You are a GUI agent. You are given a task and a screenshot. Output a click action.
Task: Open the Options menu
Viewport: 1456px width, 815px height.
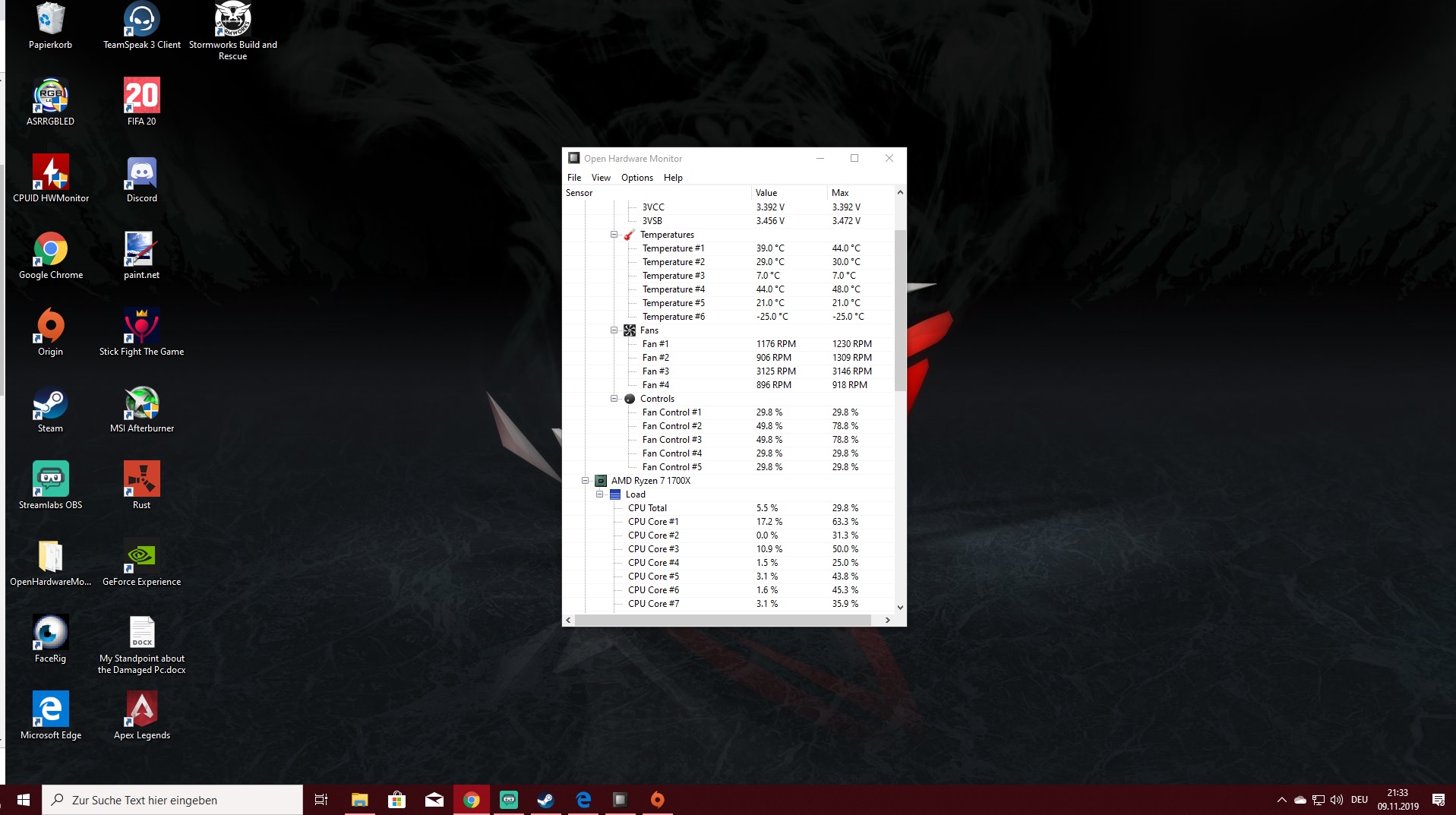pyautogui.click(x=637, y=178)
